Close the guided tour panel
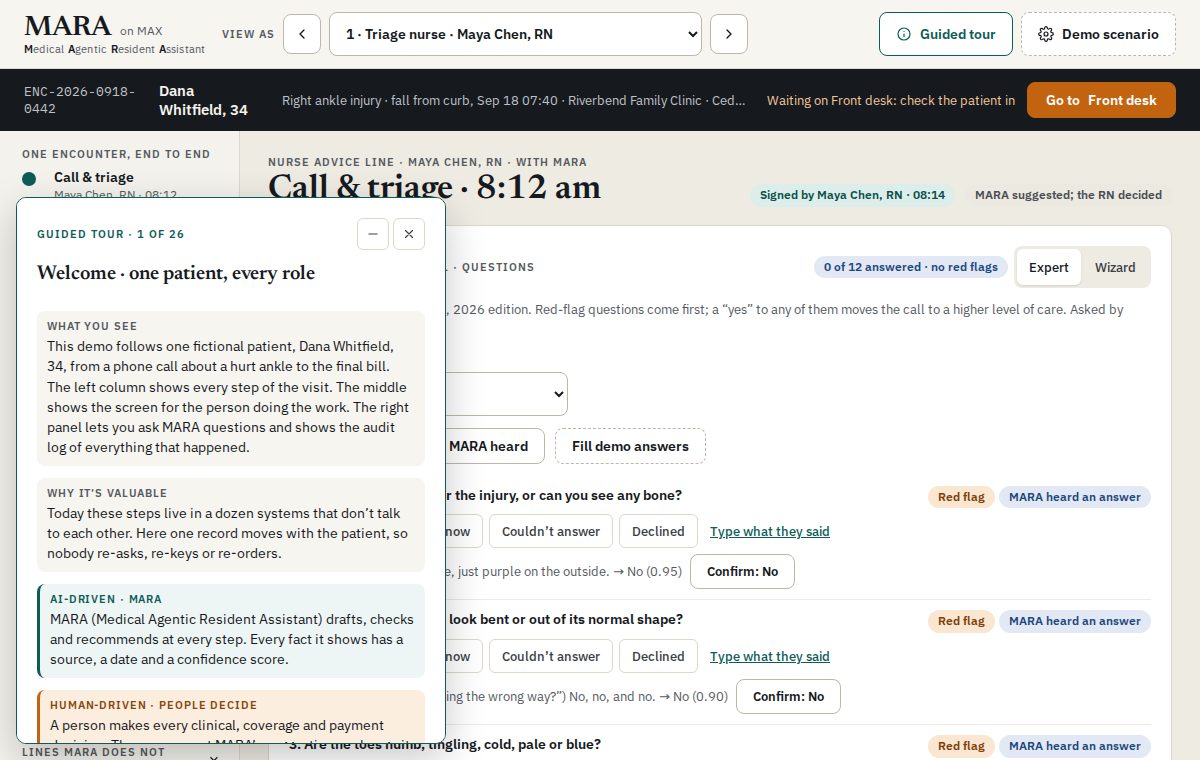This screenshot has width=1200, height=760. (x=409, y=234)
